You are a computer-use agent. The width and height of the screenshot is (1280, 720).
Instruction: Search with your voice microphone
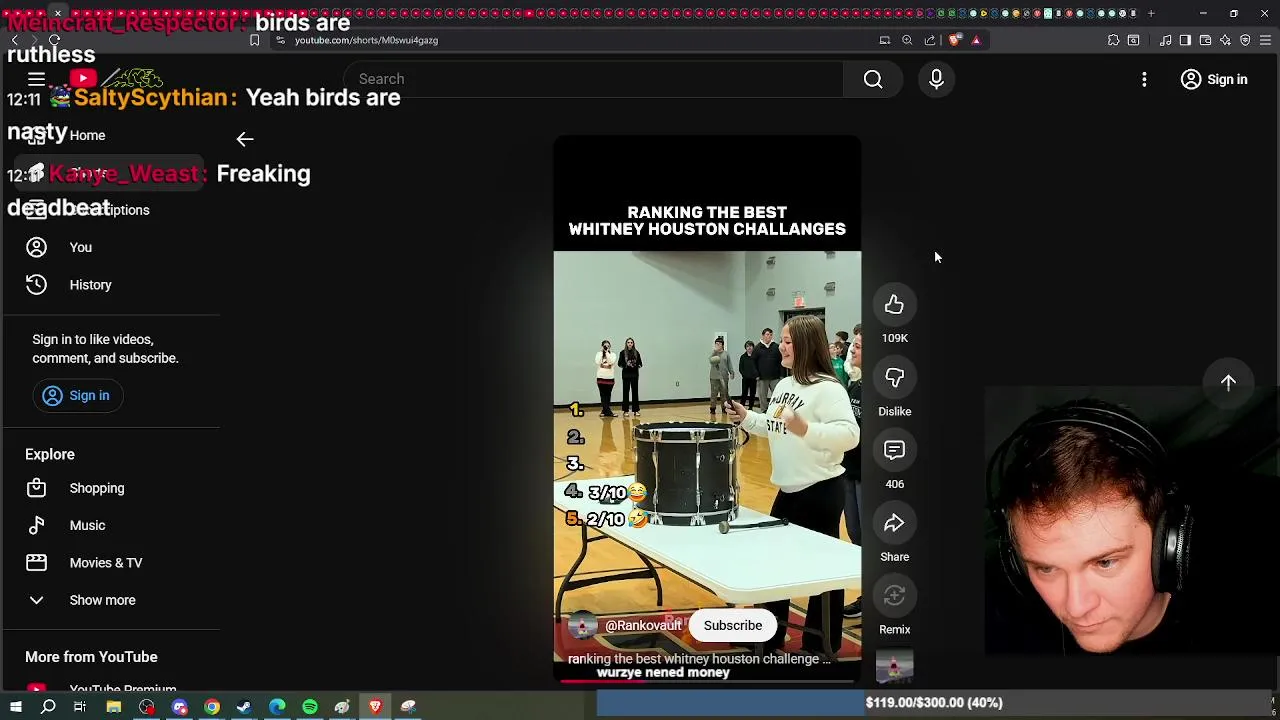937,79
